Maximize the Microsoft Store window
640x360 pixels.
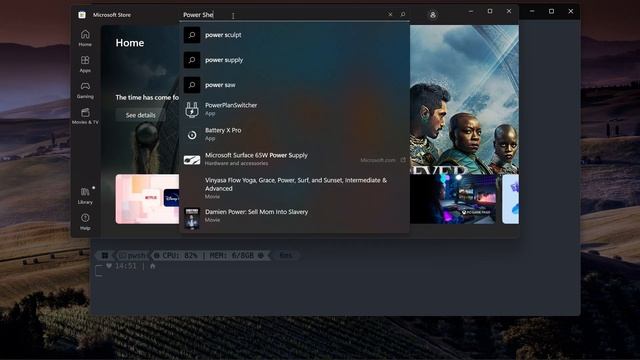pos(490,11)
